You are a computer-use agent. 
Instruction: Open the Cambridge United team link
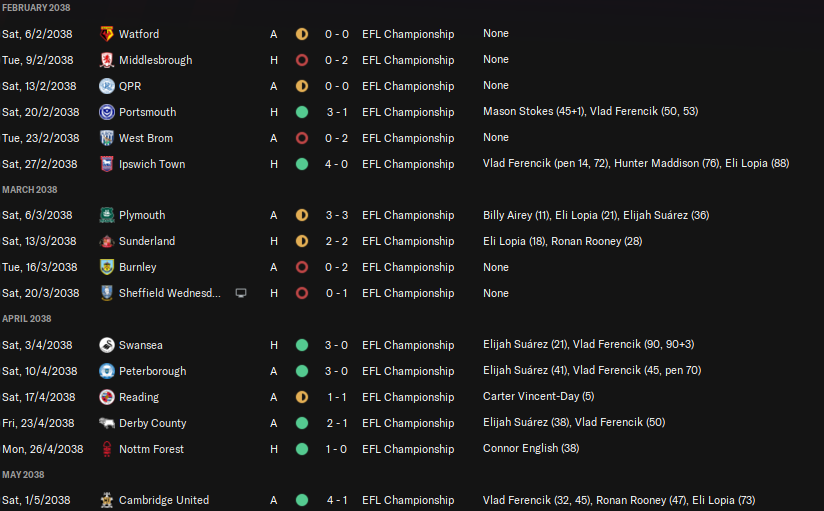(164, 500)
